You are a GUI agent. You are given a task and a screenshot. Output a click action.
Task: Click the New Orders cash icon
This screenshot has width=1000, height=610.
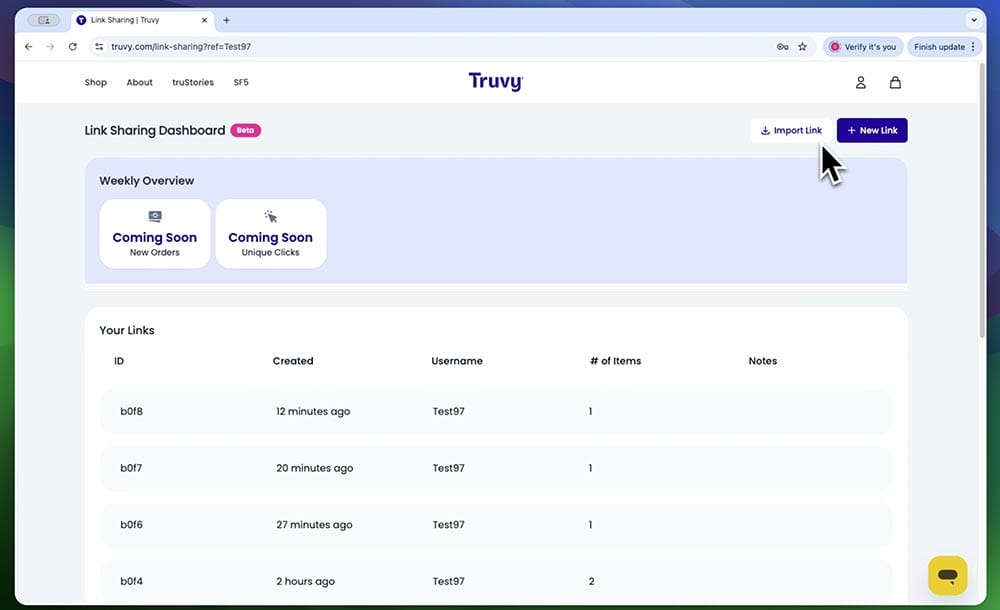[155, 216]
